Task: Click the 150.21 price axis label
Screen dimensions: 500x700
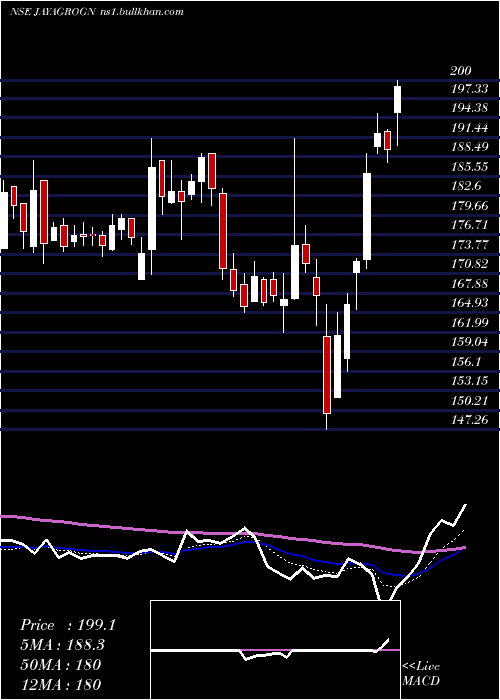Action: tap(469, 400)
